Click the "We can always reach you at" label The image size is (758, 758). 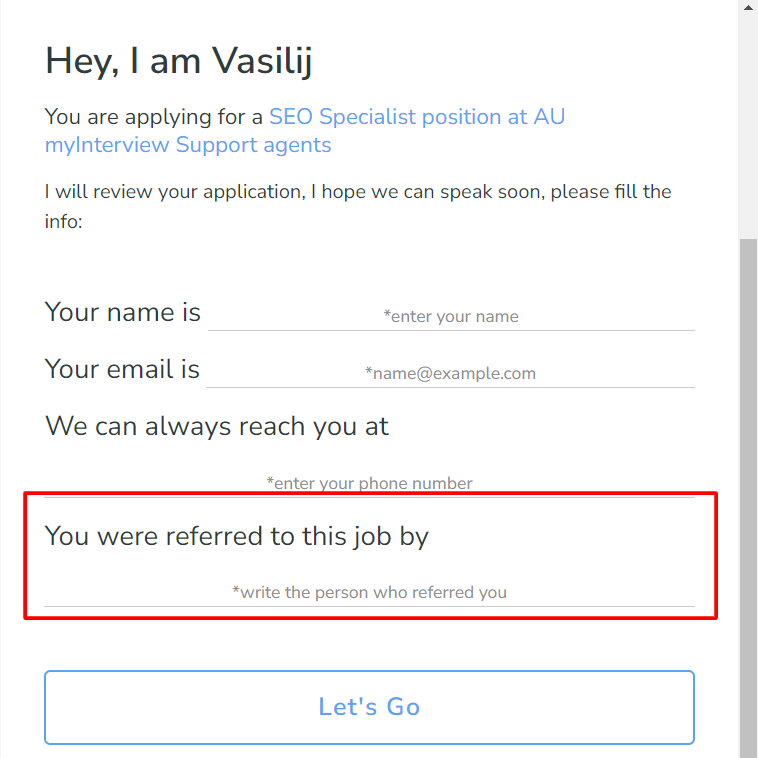tap(217, 426)
